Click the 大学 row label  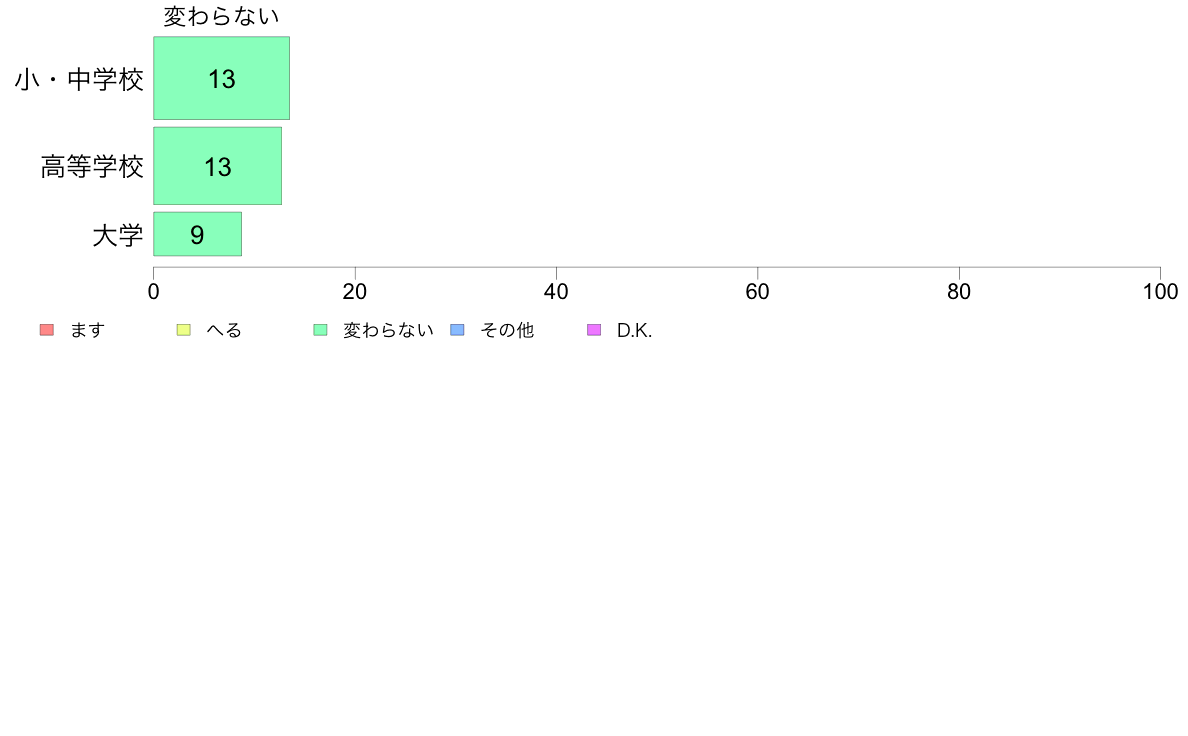118,236
